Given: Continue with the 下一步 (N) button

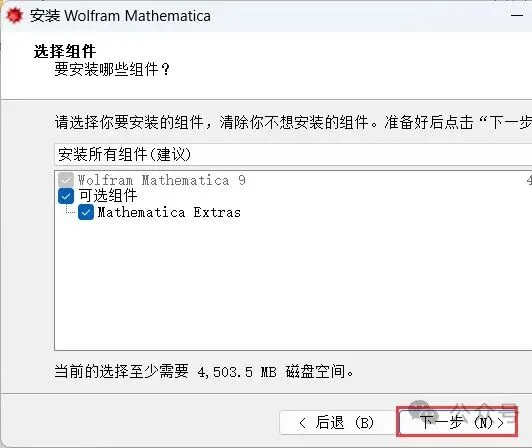Looking at the screenshot, I should click(457, 423).
